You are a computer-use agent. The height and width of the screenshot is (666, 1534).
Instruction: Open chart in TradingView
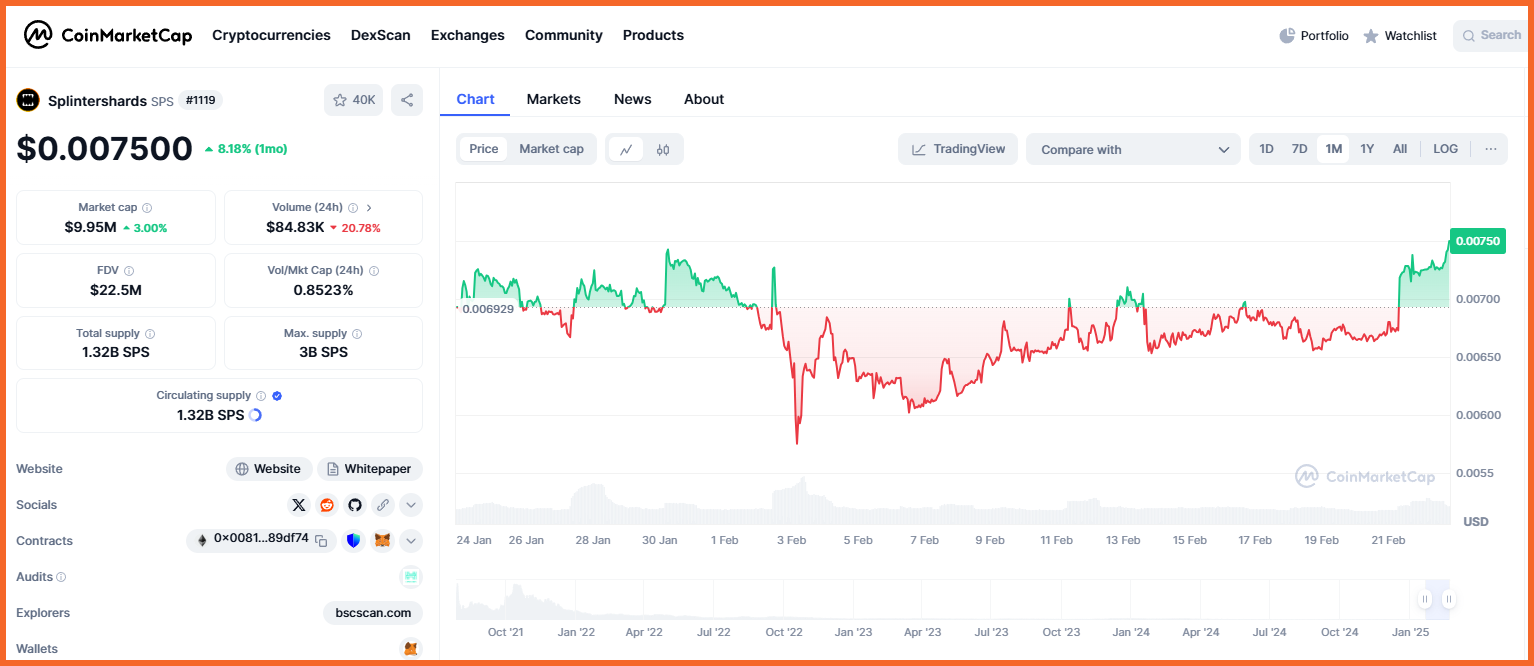click(x=958, y=149)
